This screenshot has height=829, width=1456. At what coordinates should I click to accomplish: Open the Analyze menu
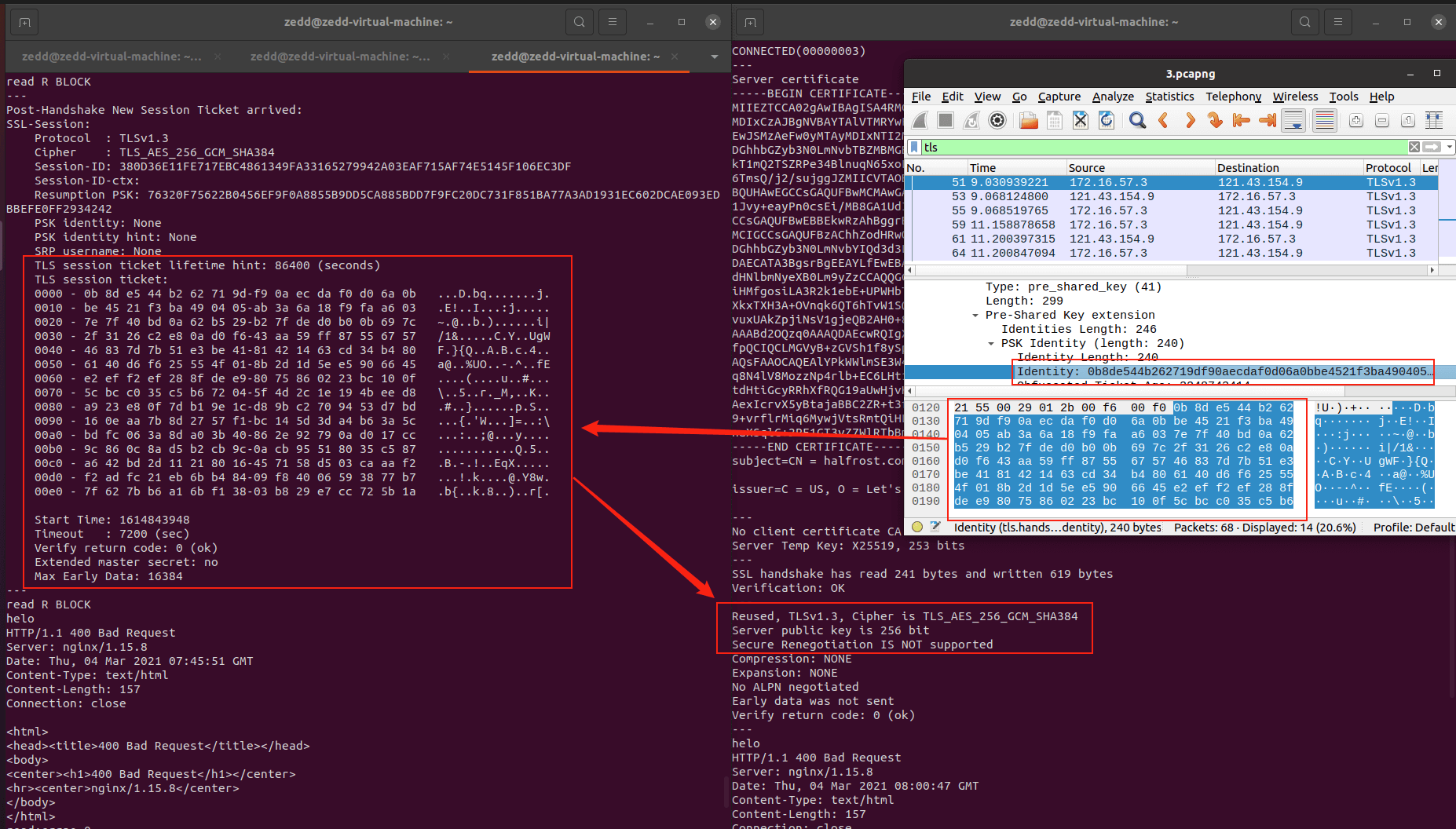(x=1113, y=97)
